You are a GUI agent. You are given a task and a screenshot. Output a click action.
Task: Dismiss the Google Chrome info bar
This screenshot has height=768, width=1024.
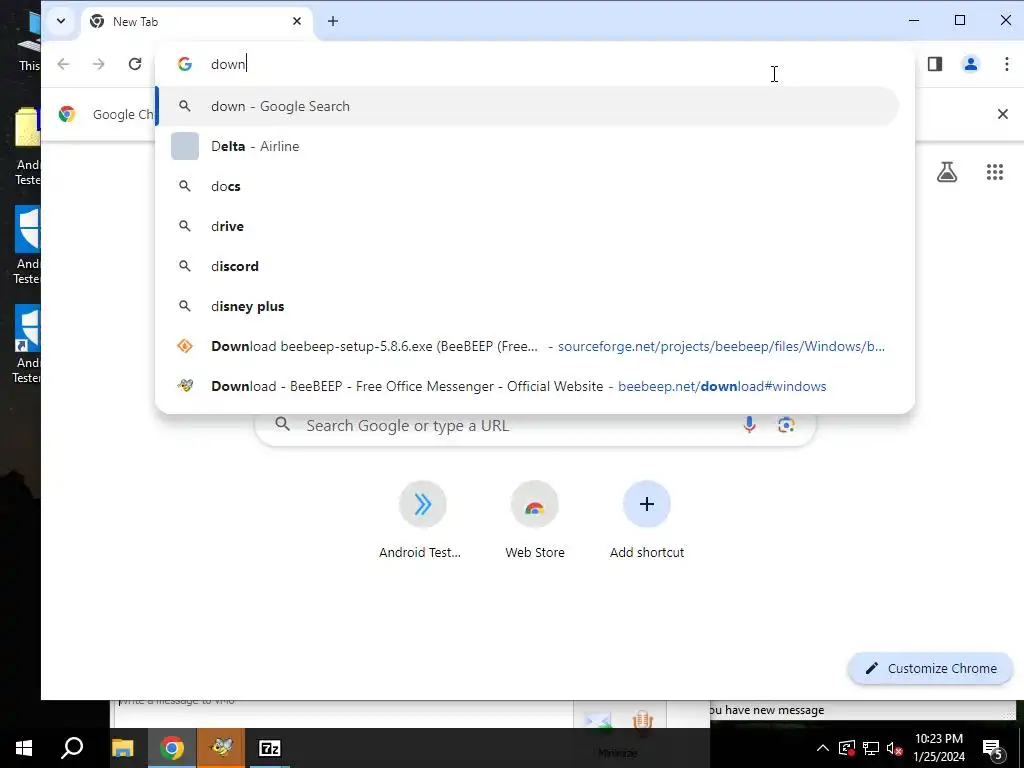[x=1002, y=114]
